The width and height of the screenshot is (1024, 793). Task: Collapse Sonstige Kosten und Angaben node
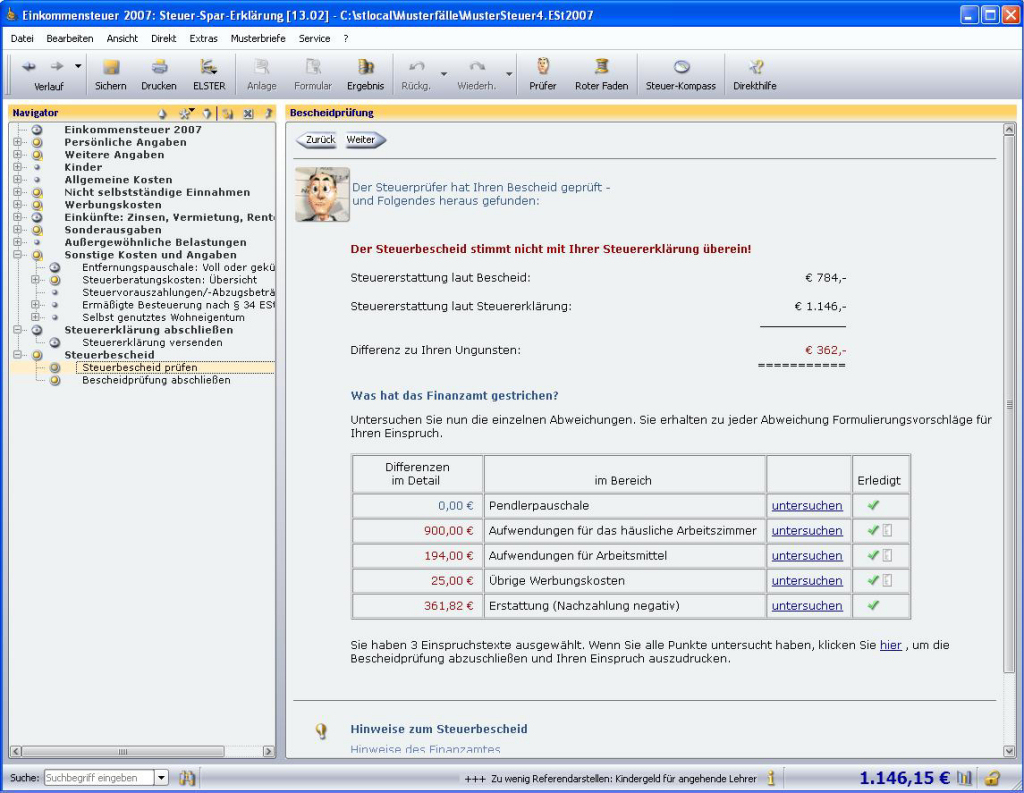click(18, 255)
